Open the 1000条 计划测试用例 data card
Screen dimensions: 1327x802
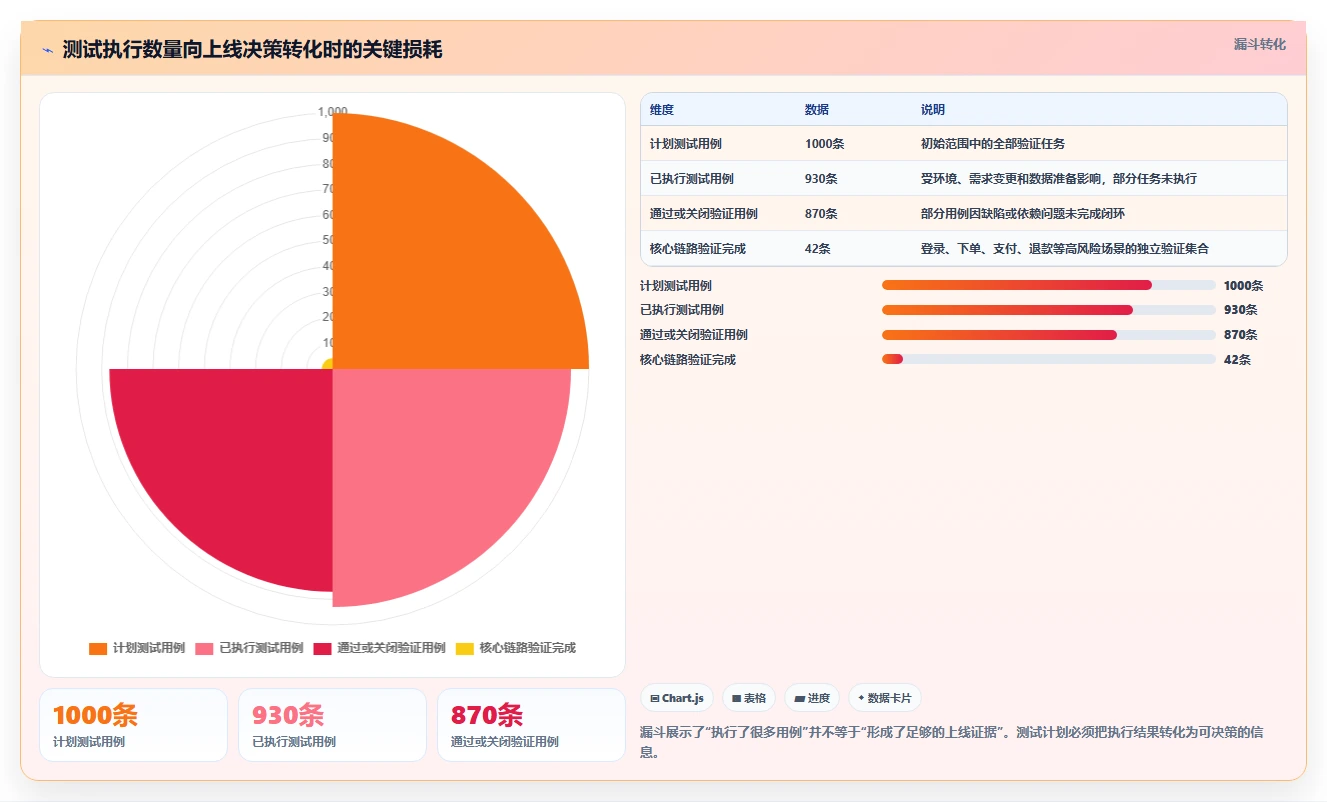tap(133, 725)
